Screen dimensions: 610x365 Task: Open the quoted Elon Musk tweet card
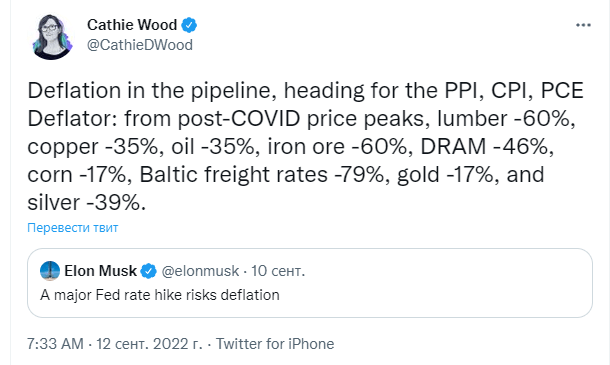pos(310,283)
